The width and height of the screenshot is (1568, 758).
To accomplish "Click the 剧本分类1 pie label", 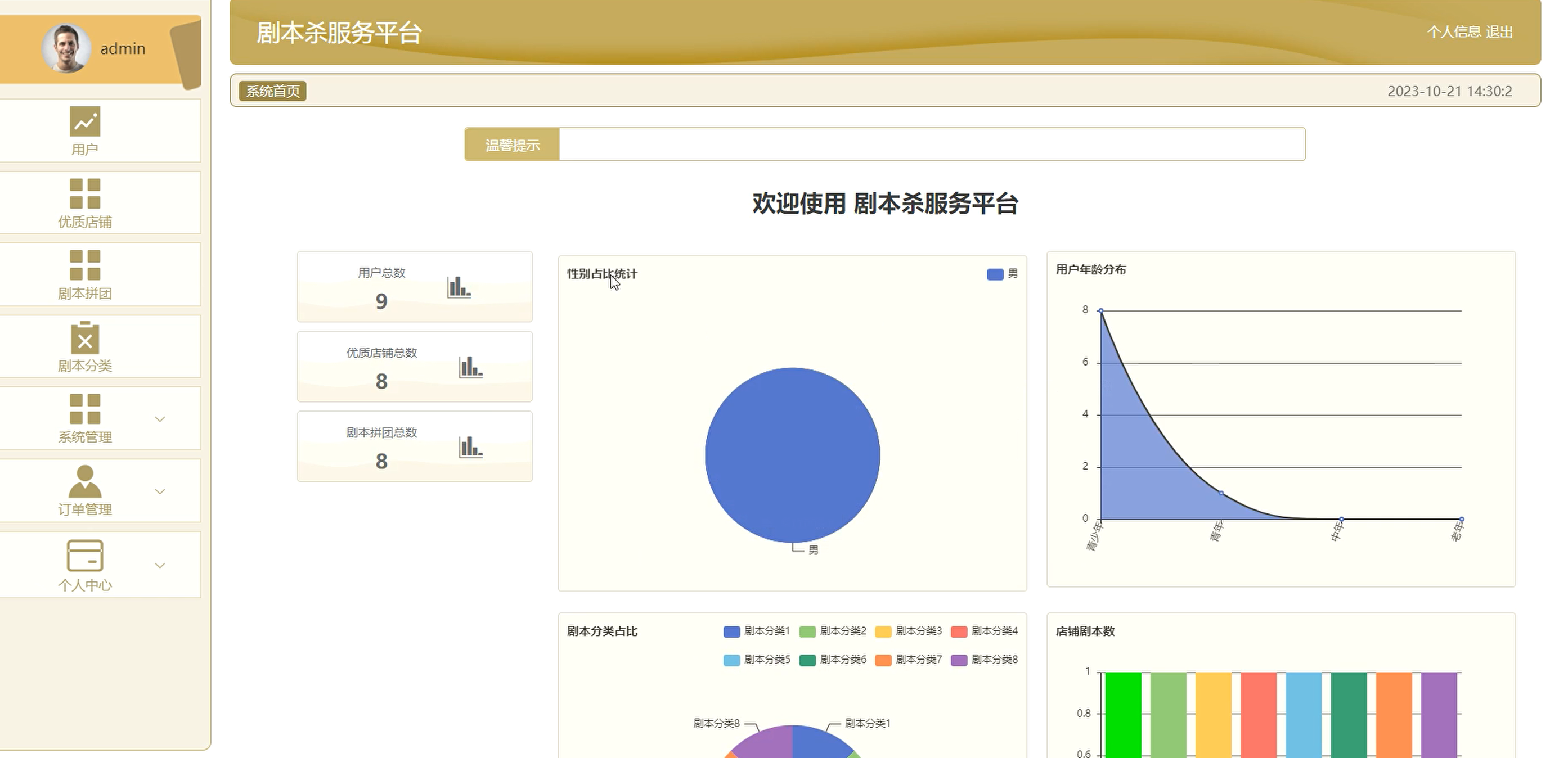I will 868,723.
